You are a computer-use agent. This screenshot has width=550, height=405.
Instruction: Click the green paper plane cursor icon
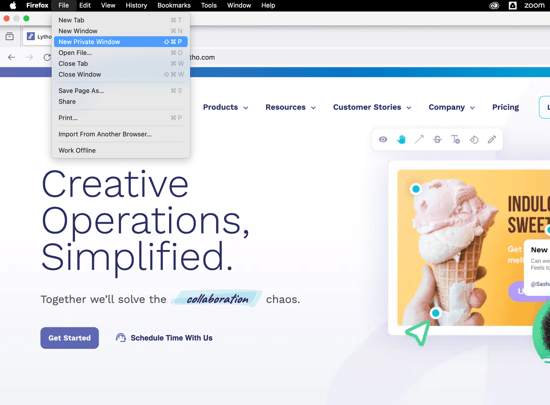tap(418, 332)
